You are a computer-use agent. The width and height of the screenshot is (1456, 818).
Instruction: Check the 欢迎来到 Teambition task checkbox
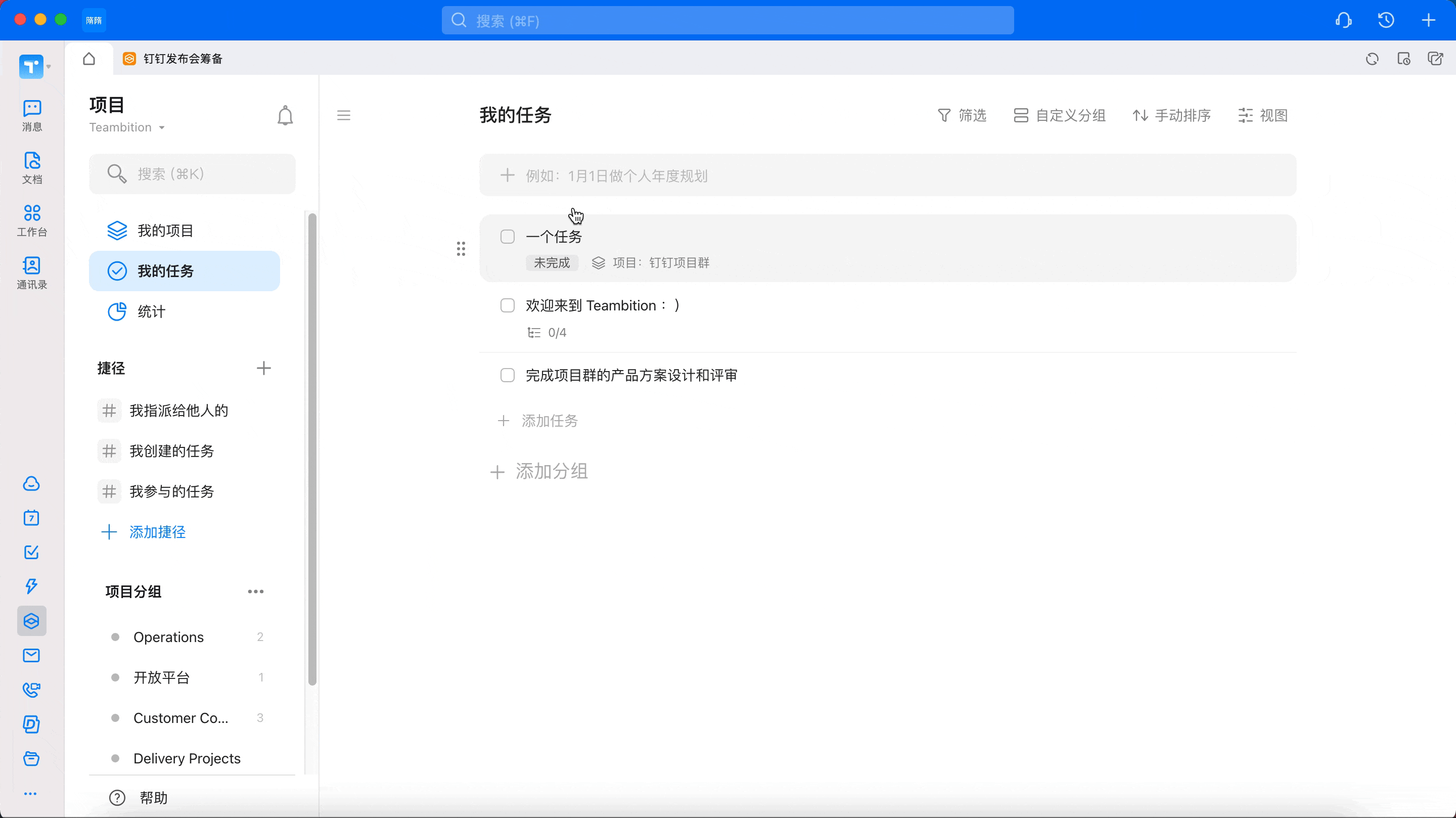[x=507, y=305]
